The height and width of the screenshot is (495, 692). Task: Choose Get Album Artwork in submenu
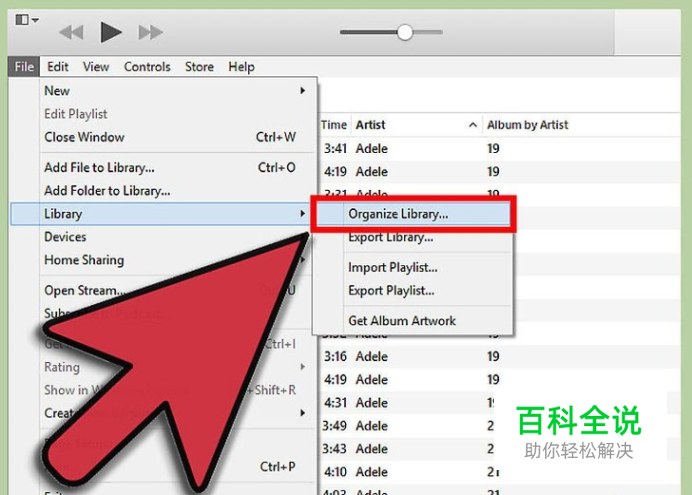(402, 321)
